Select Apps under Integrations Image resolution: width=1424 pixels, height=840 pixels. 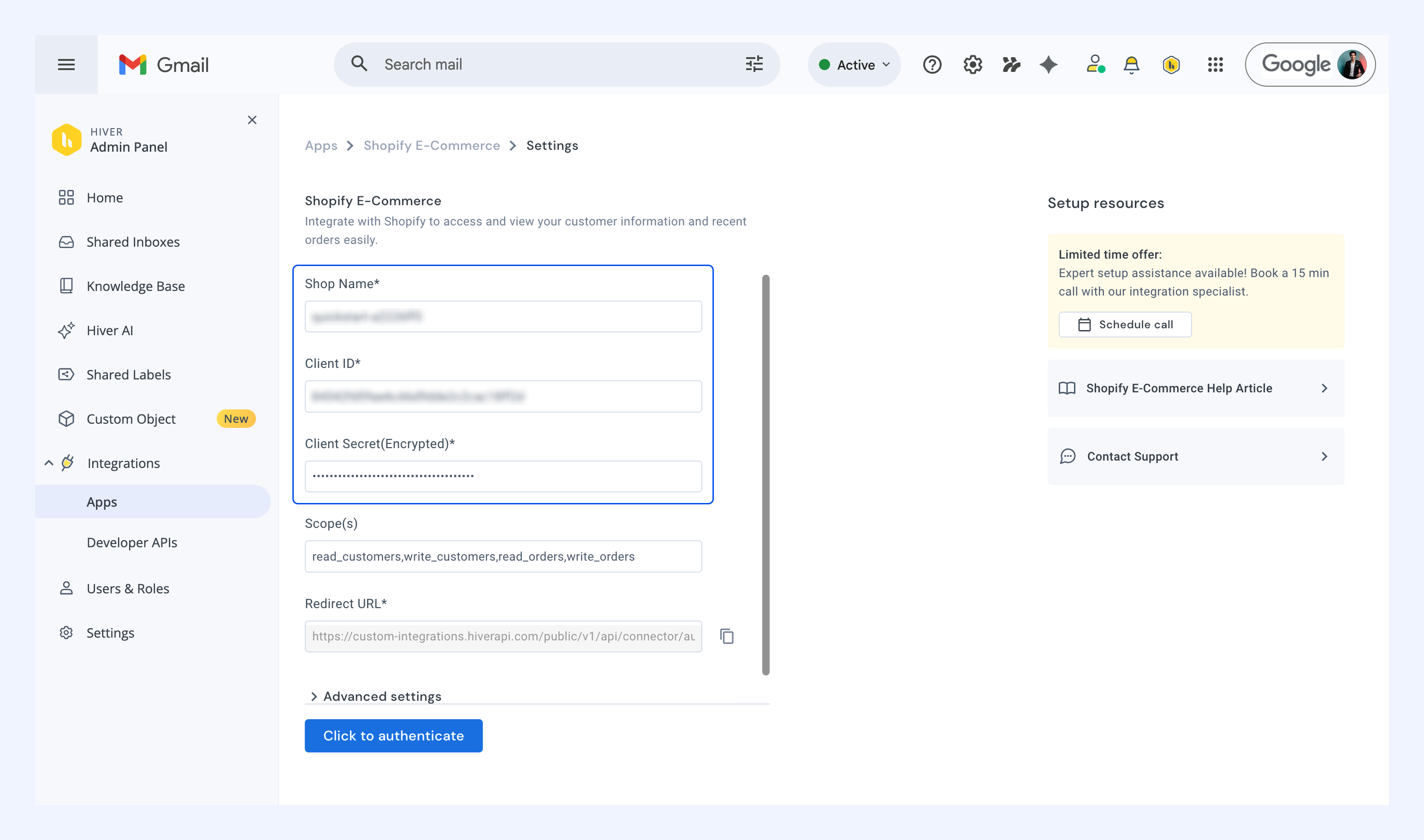point(153,502)
